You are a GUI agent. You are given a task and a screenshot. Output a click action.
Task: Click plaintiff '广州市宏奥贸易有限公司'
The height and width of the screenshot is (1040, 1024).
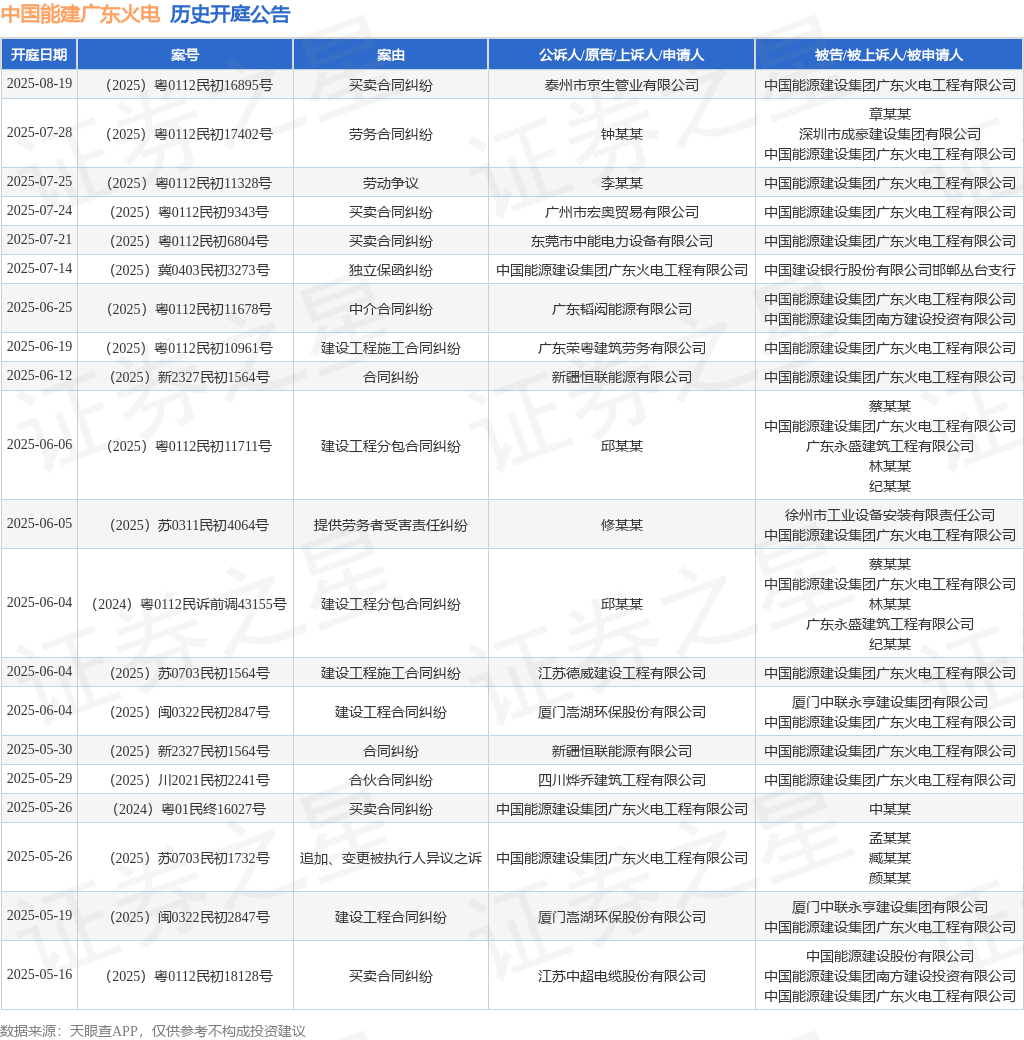[x=621, y=212]
